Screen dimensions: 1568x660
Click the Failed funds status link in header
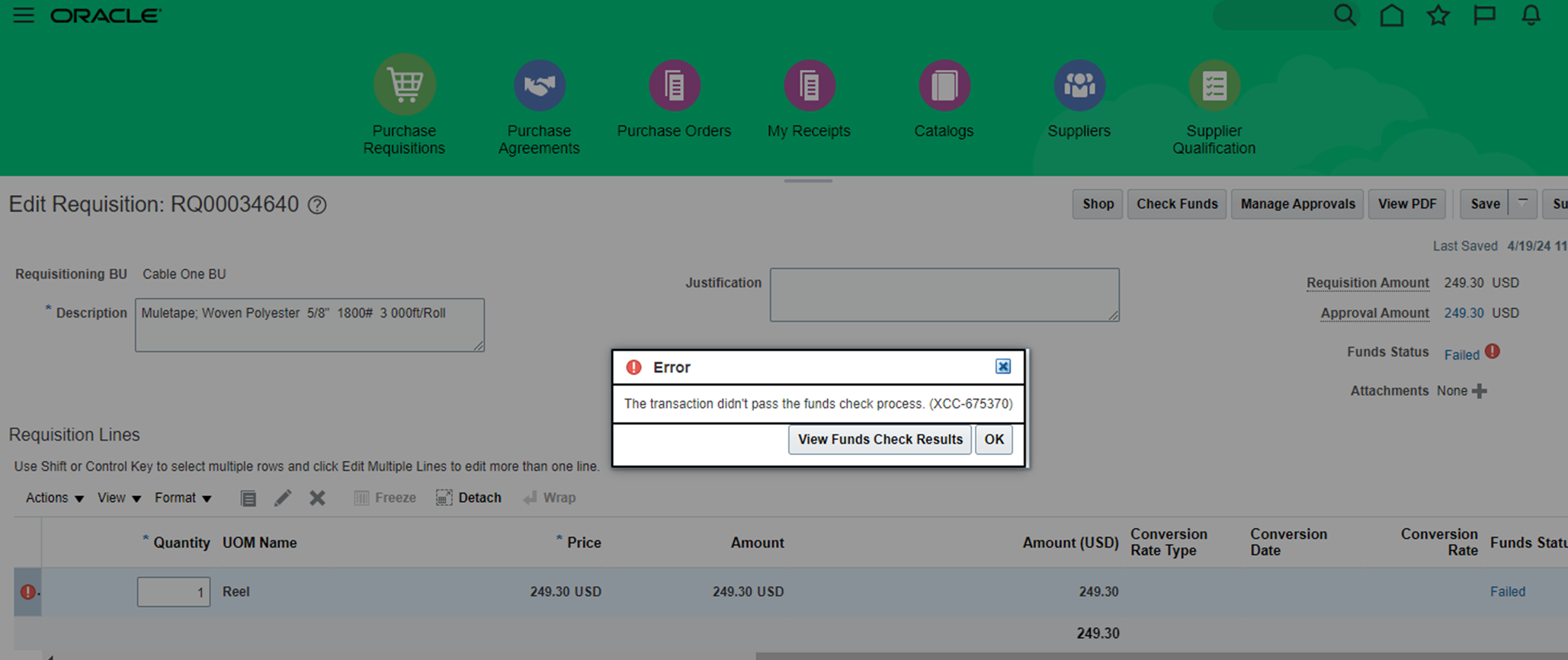[x=1462, y=355]
